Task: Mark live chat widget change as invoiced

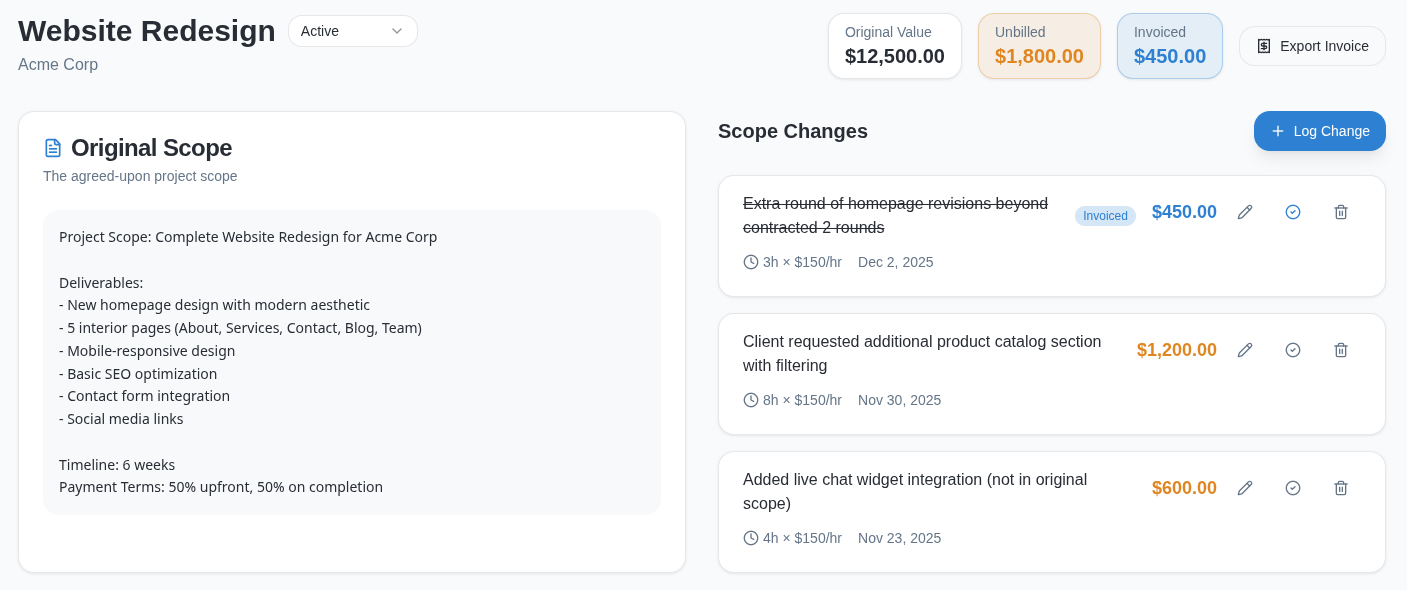Action: click(x=1293, y=488)
